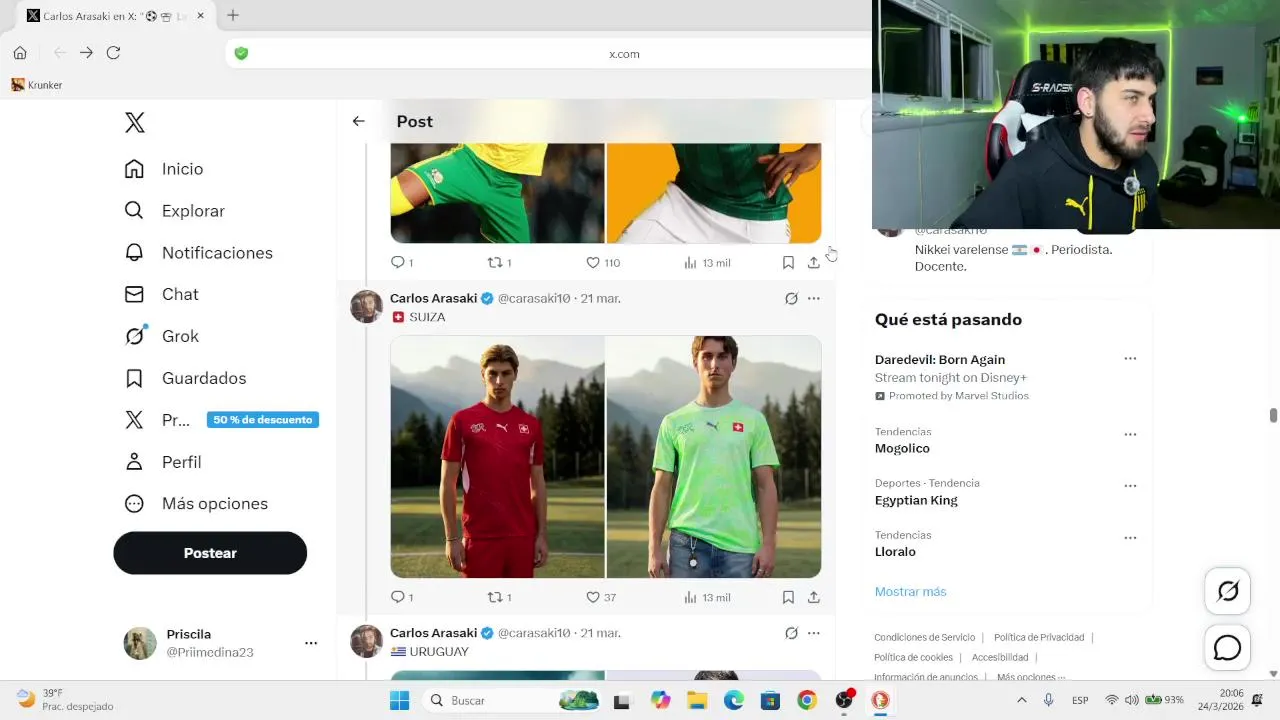Go to Inicio in sidebar
This screenshot has height=720, width=1280.
coord(164,169)
